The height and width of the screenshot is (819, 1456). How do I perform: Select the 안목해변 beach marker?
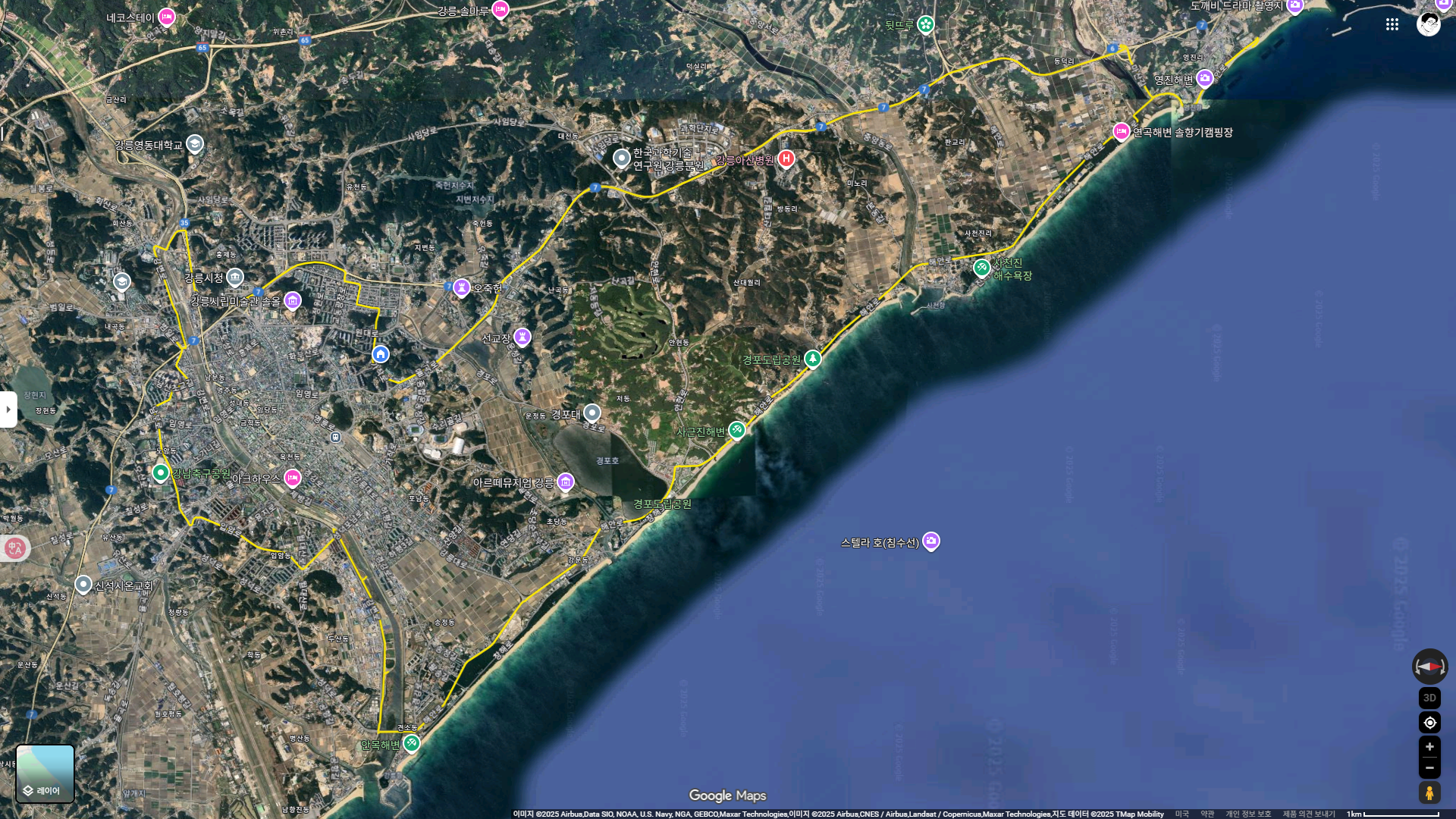coord(412,743)
